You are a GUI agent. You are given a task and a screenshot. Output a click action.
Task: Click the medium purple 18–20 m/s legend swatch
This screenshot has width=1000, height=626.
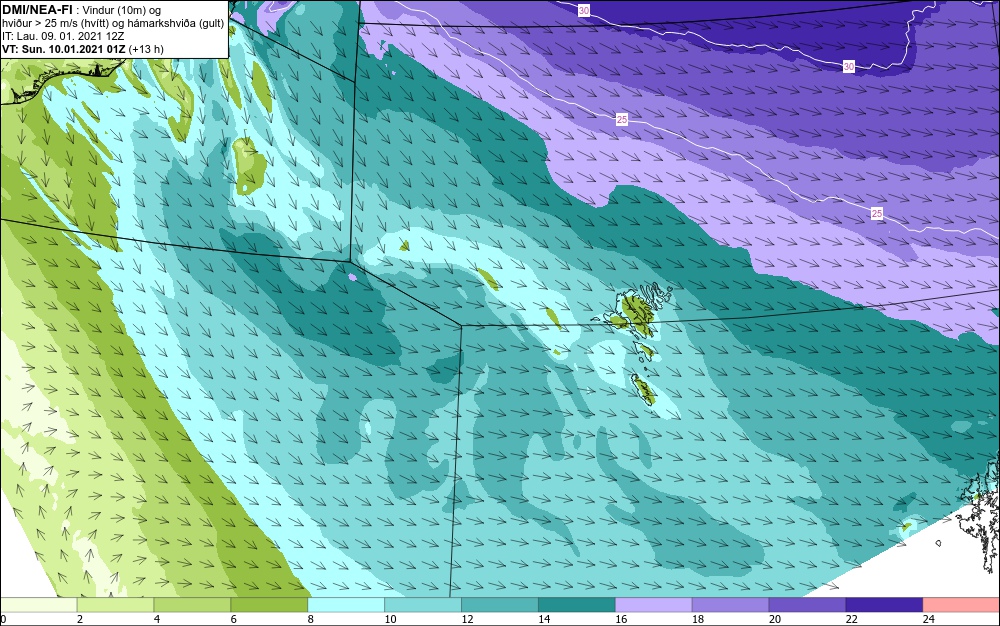[x=730, y=605]
